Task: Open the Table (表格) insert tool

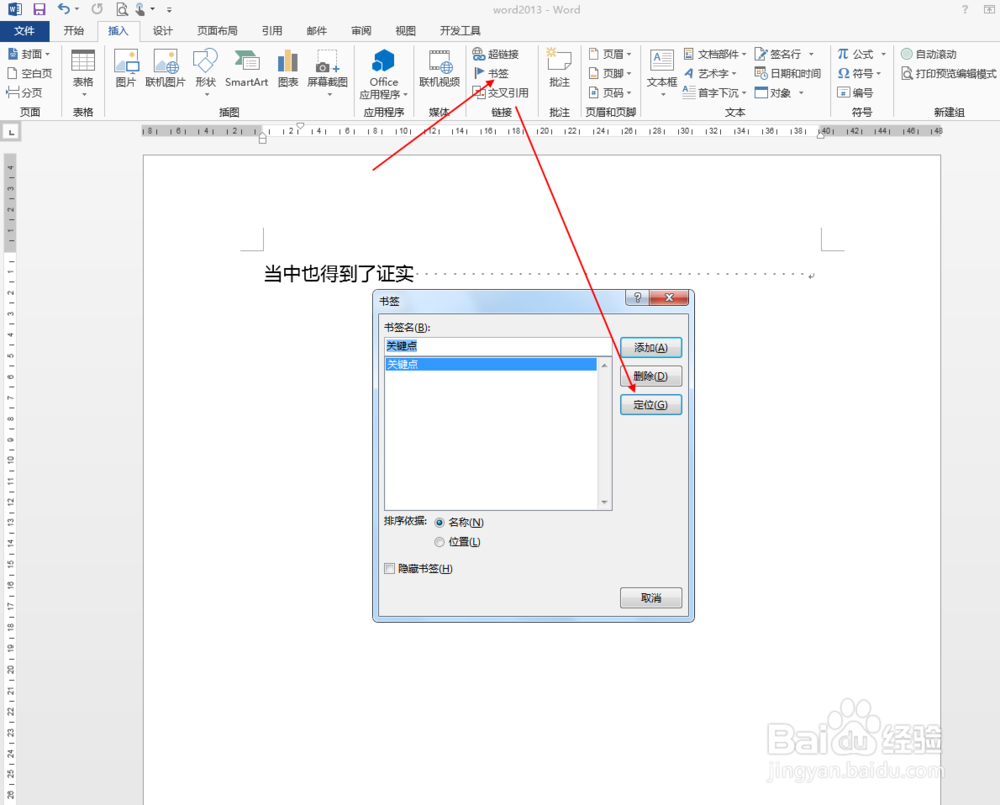Action: click(83, 72)
